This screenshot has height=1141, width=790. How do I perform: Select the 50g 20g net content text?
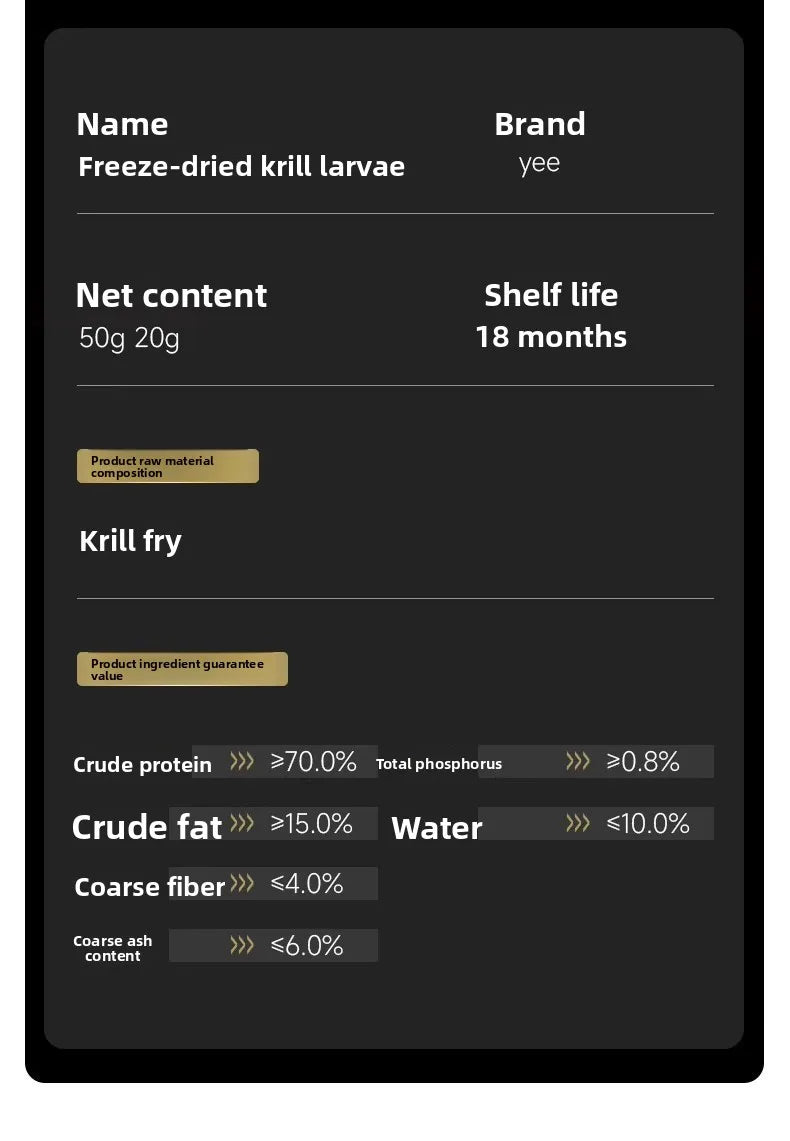(x=129, y=339)
